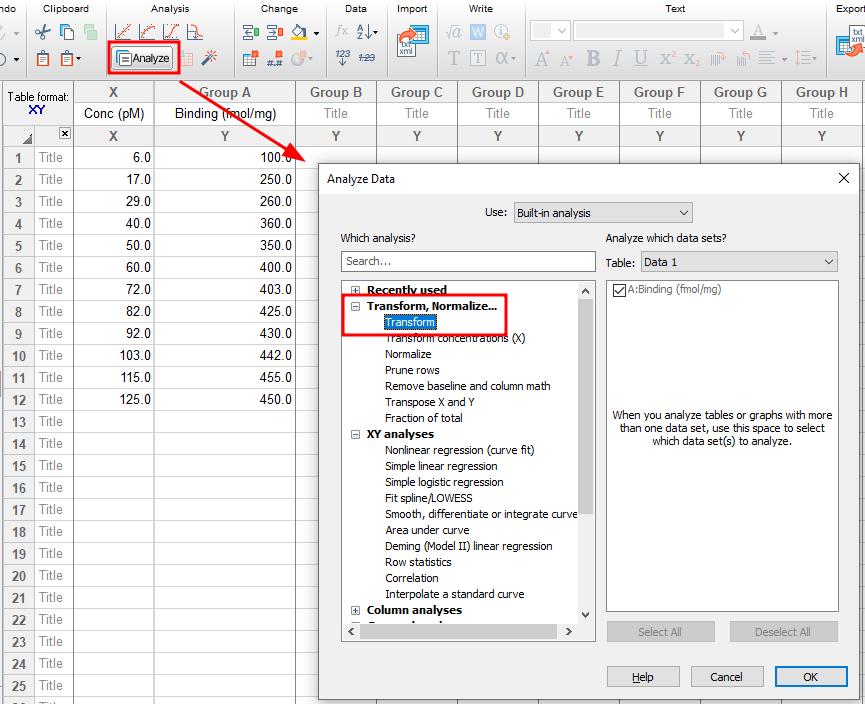Click the analysis Search field

[x=468, y=262]
